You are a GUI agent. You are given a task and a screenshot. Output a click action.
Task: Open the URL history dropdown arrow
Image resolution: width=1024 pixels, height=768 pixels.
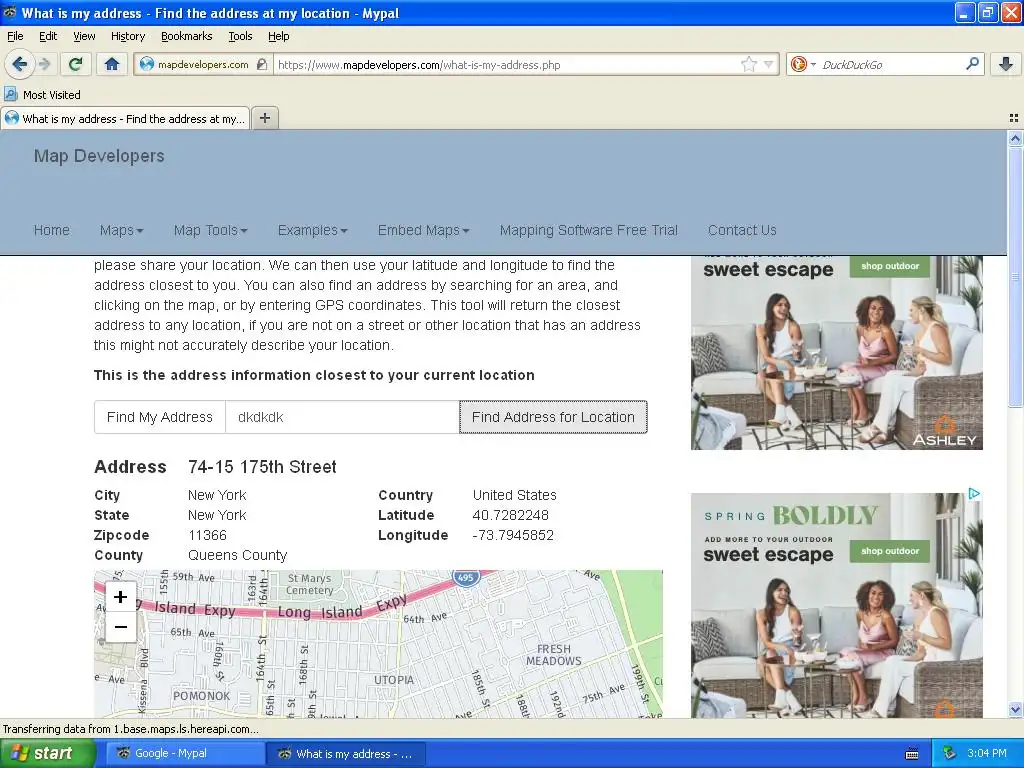tap(769, 64)
